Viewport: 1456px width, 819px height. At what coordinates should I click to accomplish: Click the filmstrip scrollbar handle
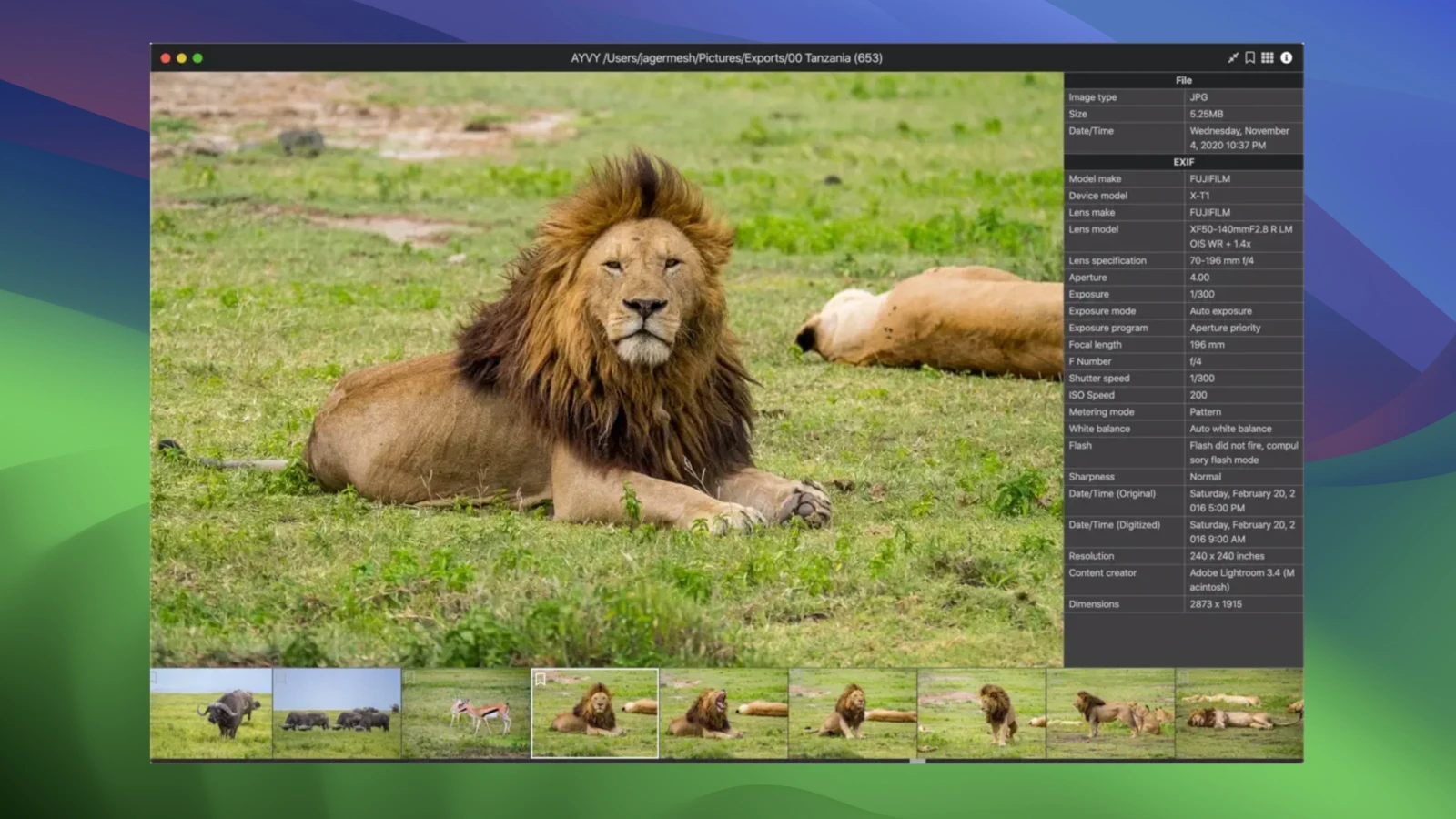[917, 761]
